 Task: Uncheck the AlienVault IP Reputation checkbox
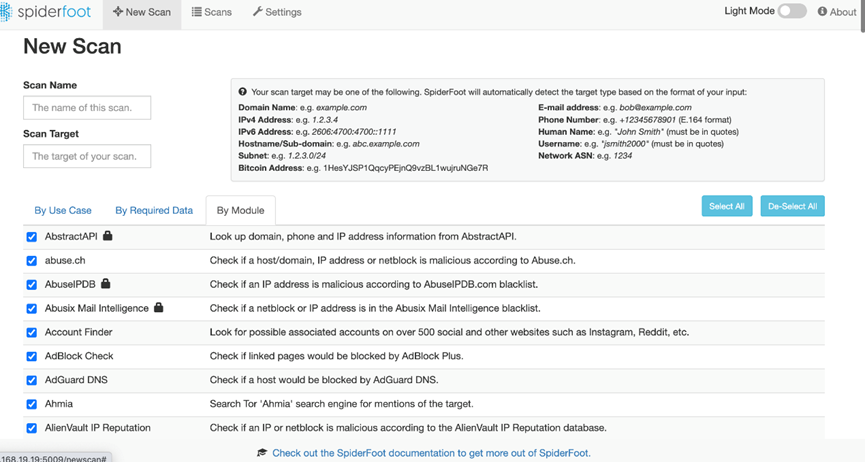pos(31,428)
